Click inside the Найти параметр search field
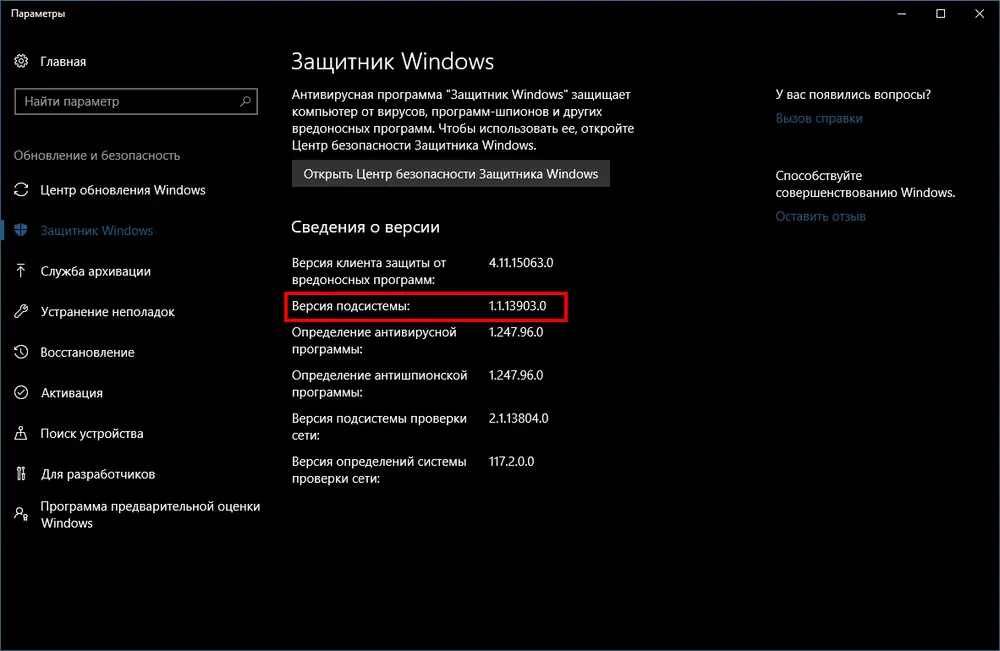This screenshot has width=1000, height=651. 120,101
